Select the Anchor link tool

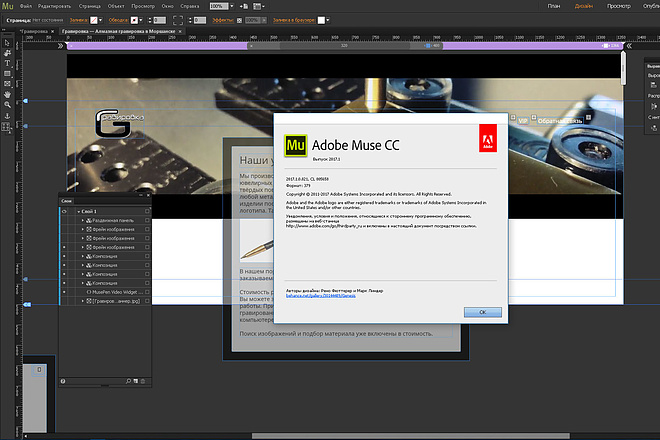tap(7, 115)
